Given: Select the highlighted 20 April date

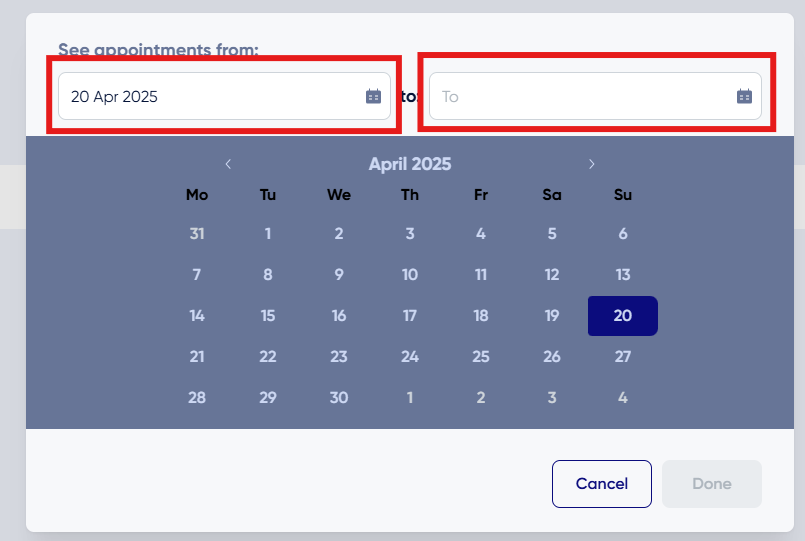Looking at the screenshot, I should [x=623, y=316].
